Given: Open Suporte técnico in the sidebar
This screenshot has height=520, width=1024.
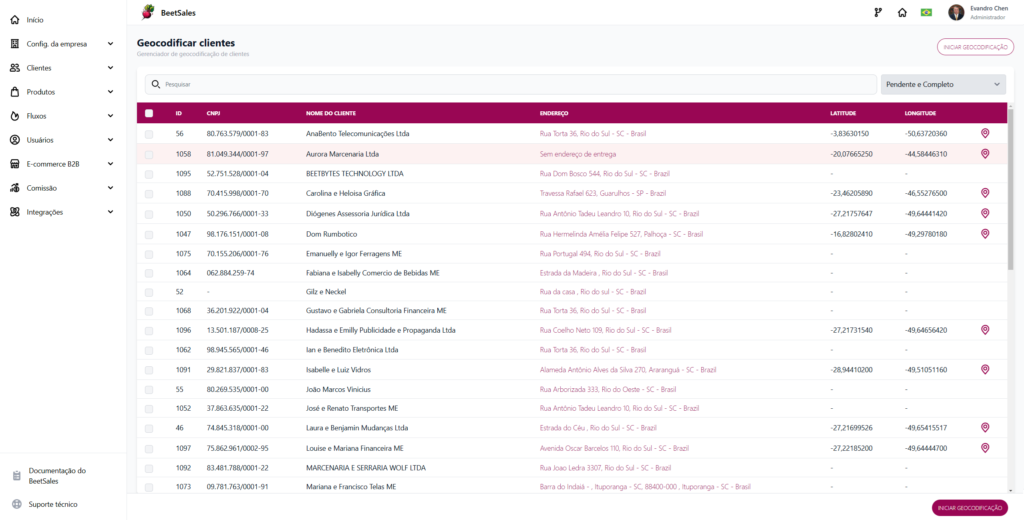Looking at the screenshot, I should click(x=52, y=504).
